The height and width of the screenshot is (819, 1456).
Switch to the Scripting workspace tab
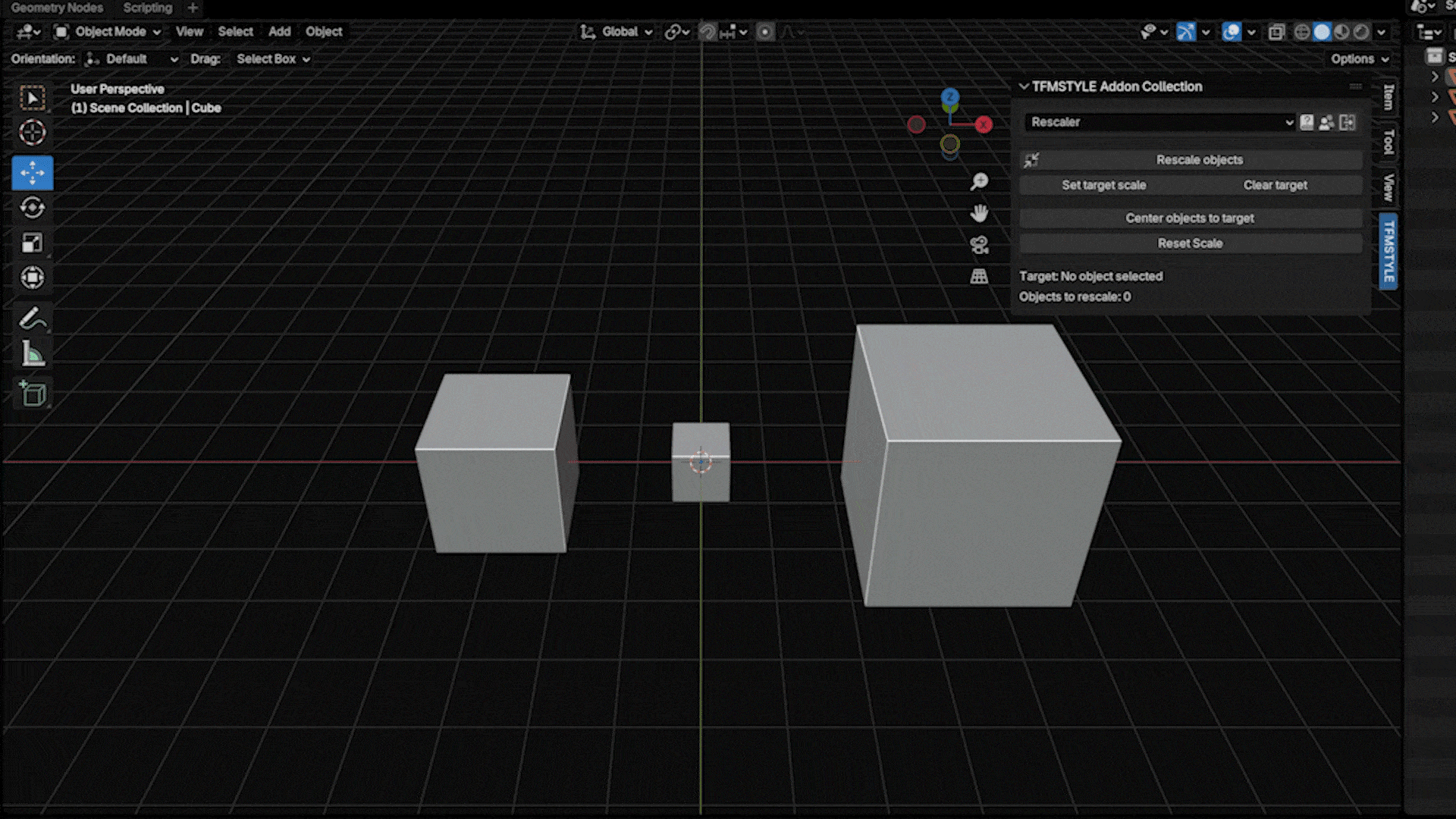[x=147, y=8]
